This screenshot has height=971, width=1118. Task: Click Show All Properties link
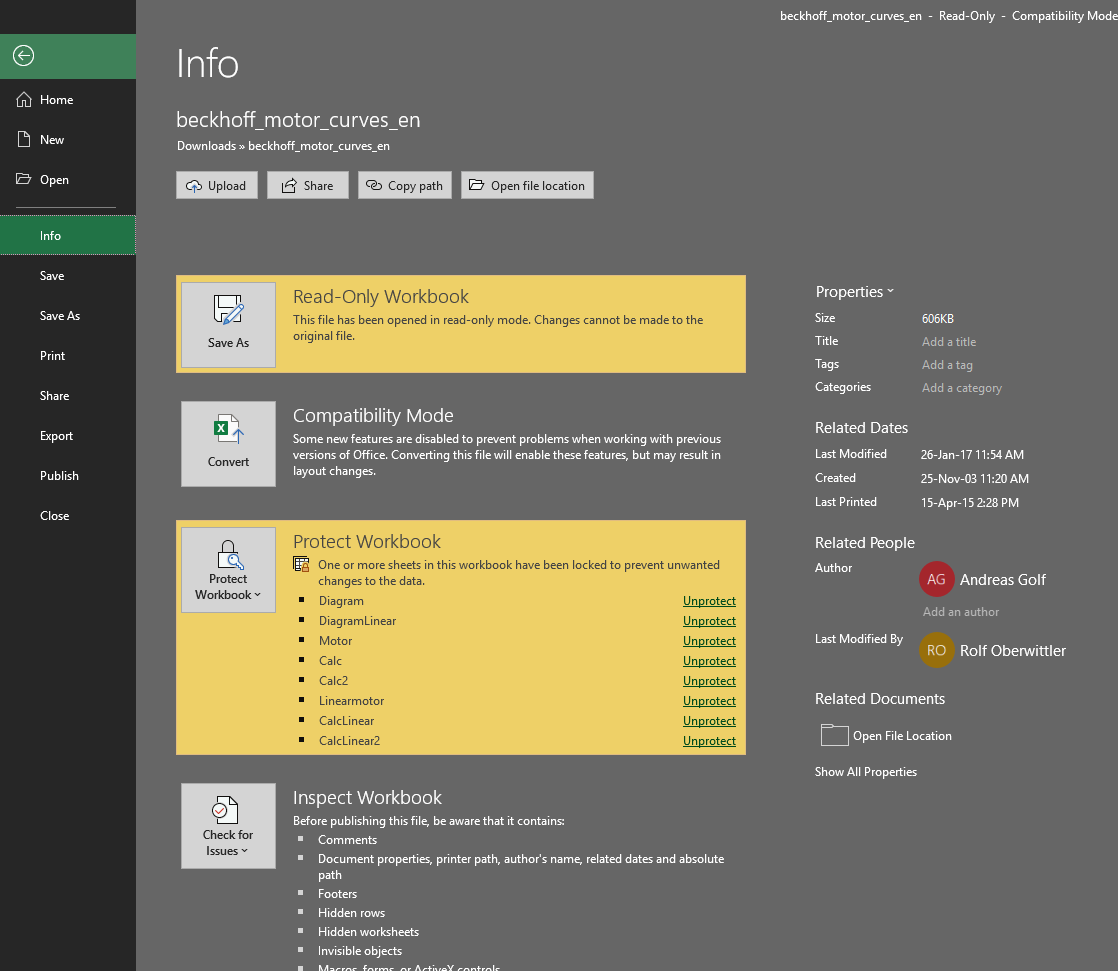866,771
